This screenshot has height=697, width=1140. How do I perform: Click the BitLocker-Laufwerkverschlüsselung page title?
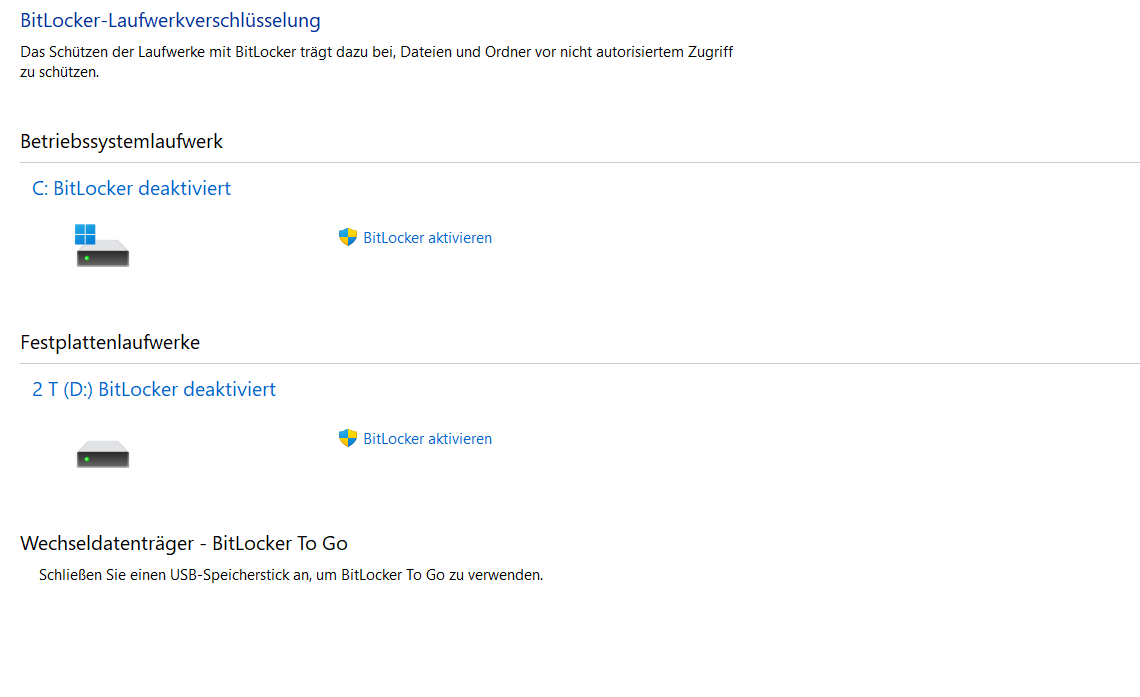[170, 20]
